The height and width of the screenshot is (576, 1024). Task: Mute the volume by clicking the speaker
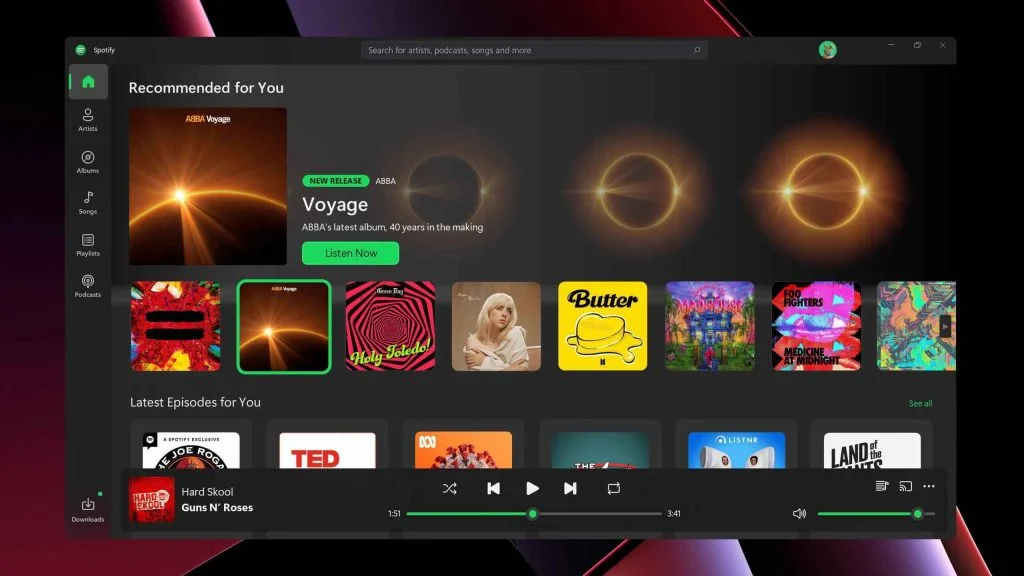pos(799,513)
